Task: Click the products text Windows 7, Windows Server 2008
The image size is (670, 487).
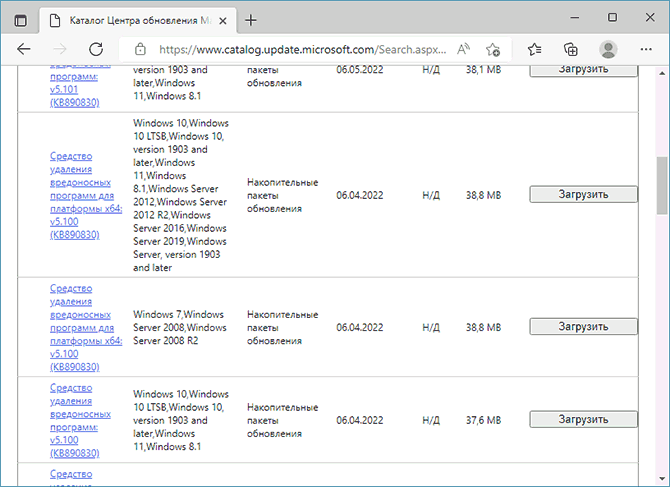Action: pyautogui.click(x=180, y=328)
